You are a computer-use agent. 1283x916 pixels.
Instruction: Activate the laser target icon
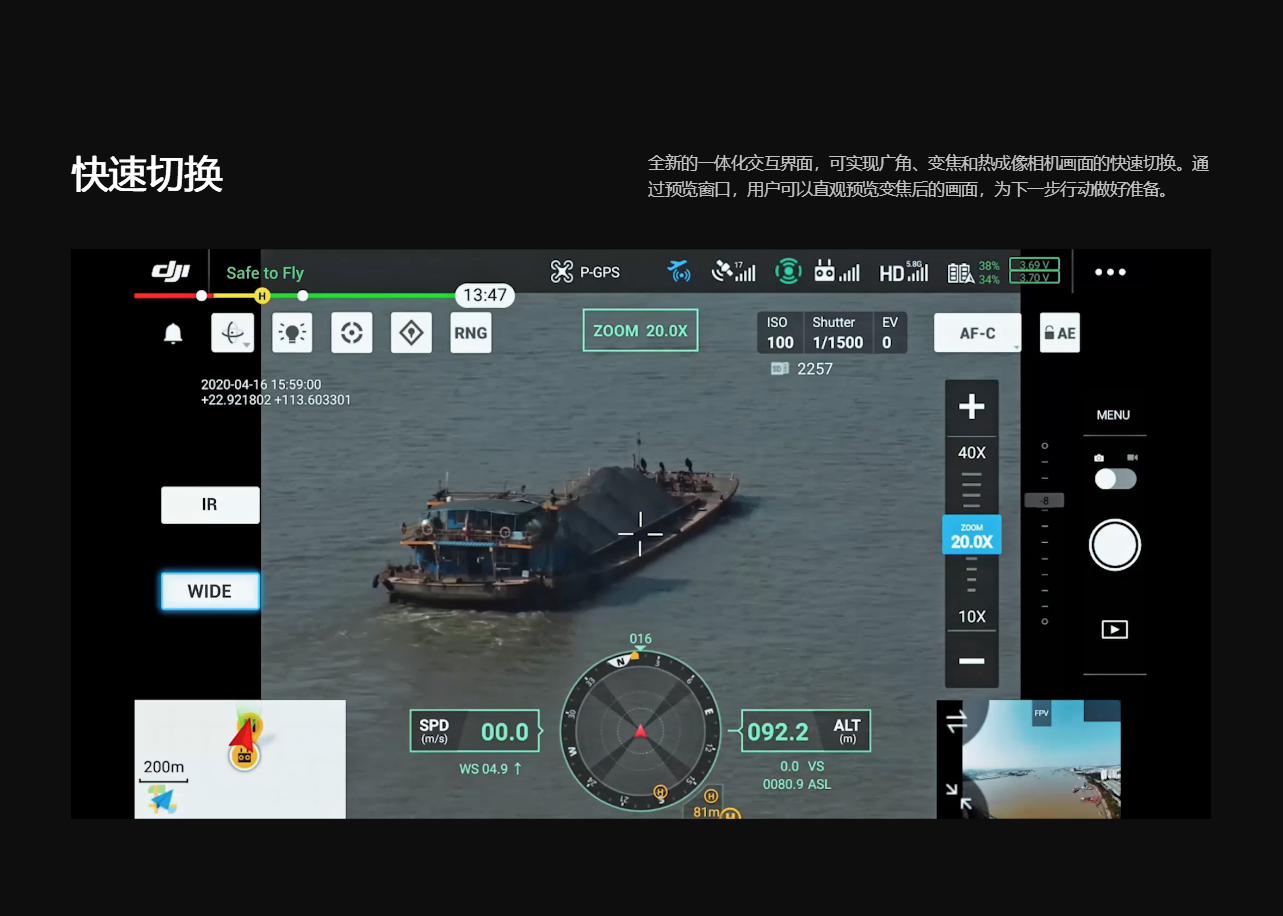click(x=351, y=332)
